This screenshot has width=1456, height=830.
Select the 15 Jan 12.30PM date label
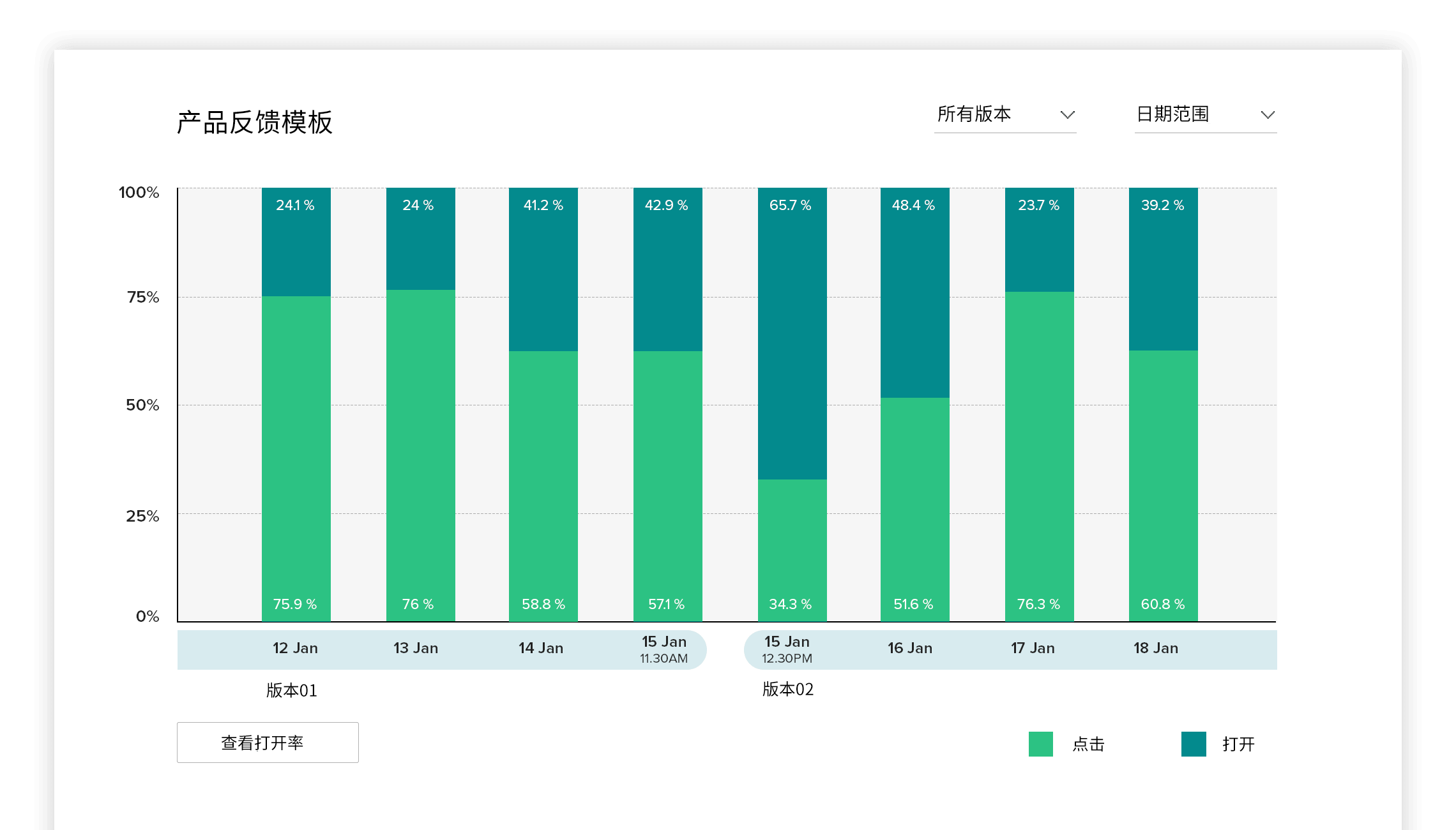(787, 649)
